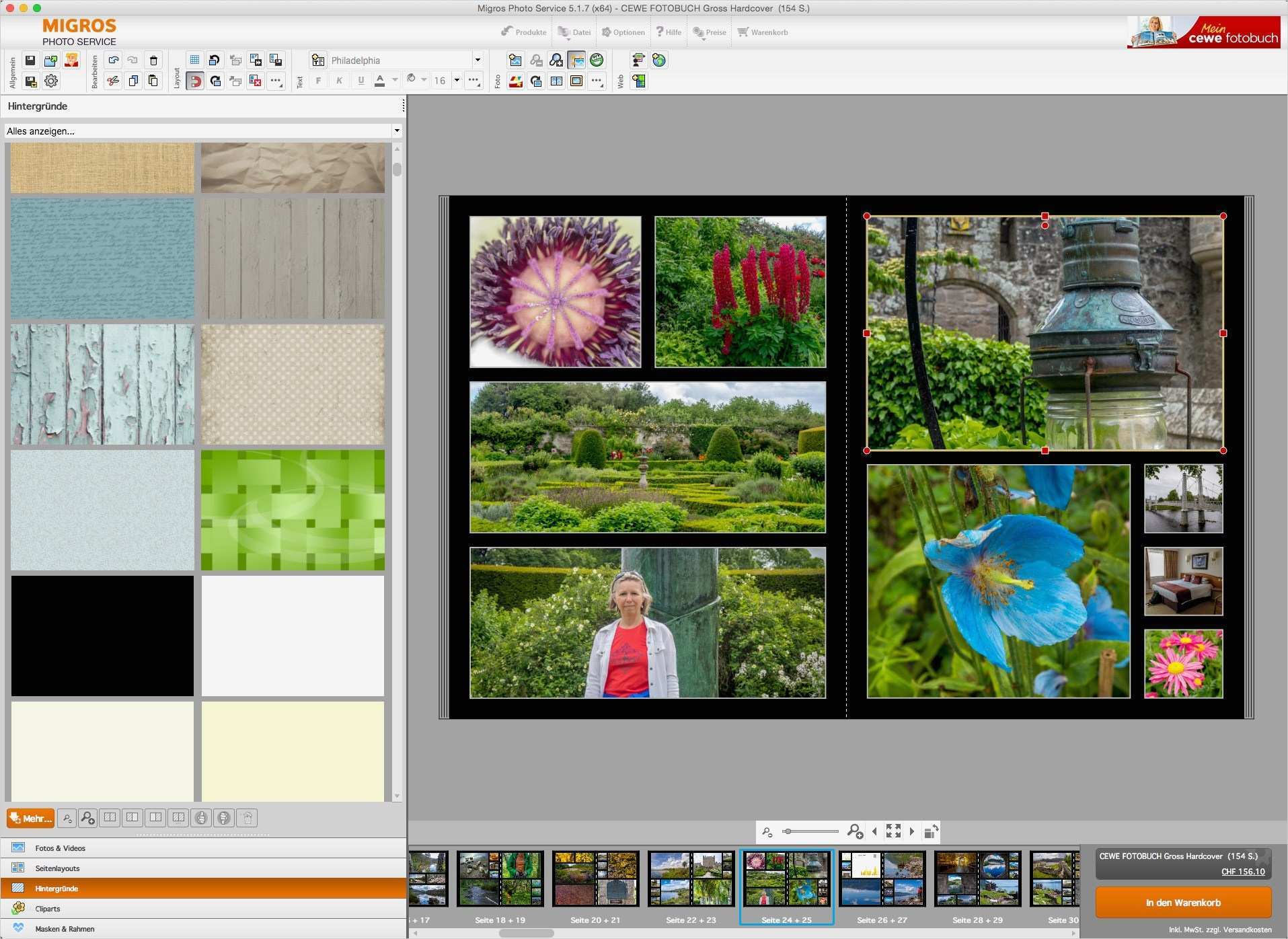Select the globe Web icon on the toolbar

(x=659, y=60)
